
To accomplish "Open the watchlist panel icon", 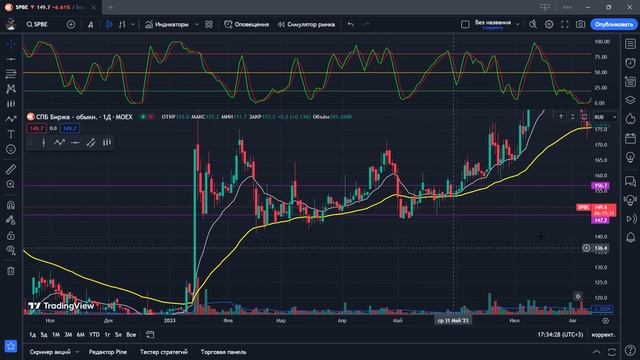I will point(630,44).
